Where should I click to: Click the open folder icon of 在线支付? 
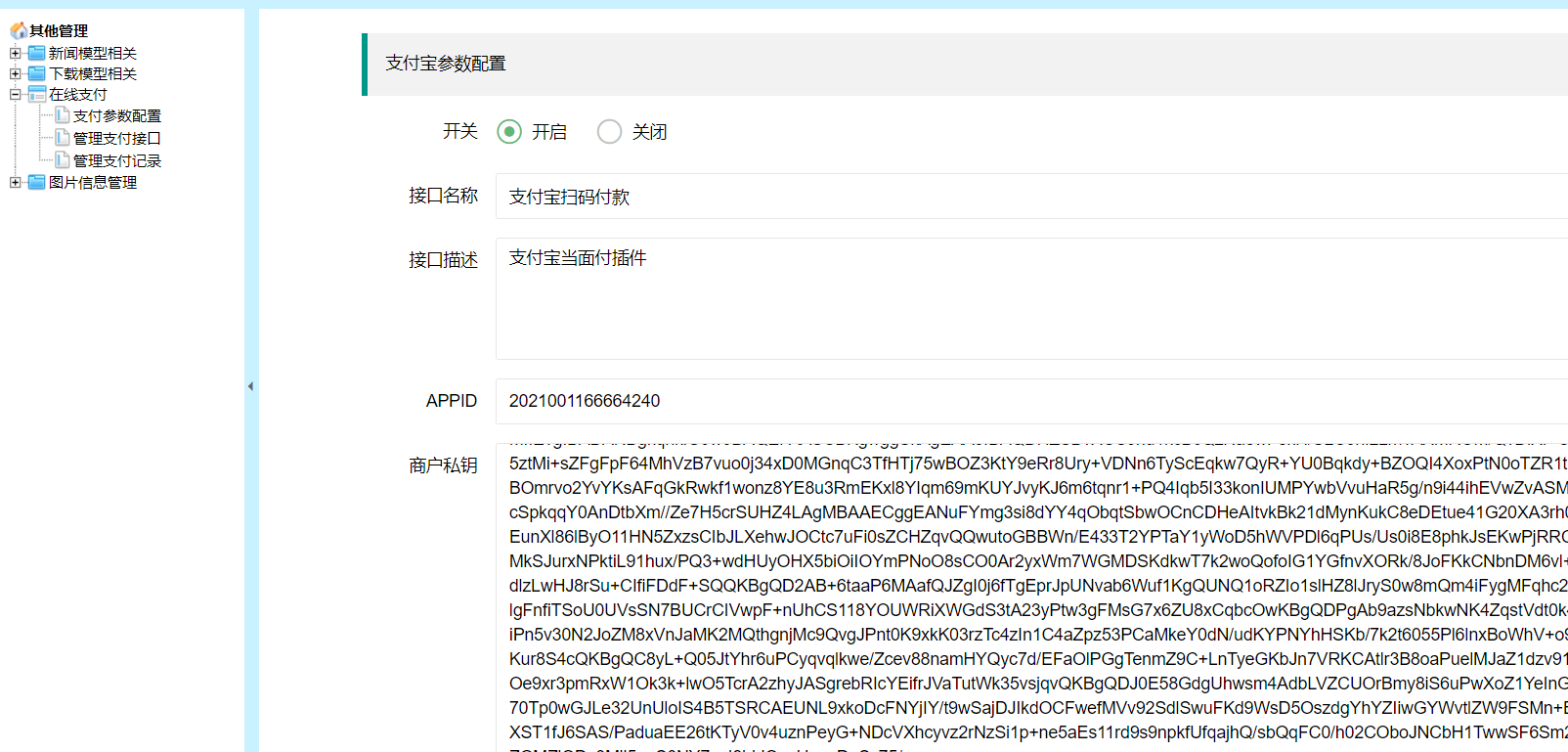click(37, 94)
